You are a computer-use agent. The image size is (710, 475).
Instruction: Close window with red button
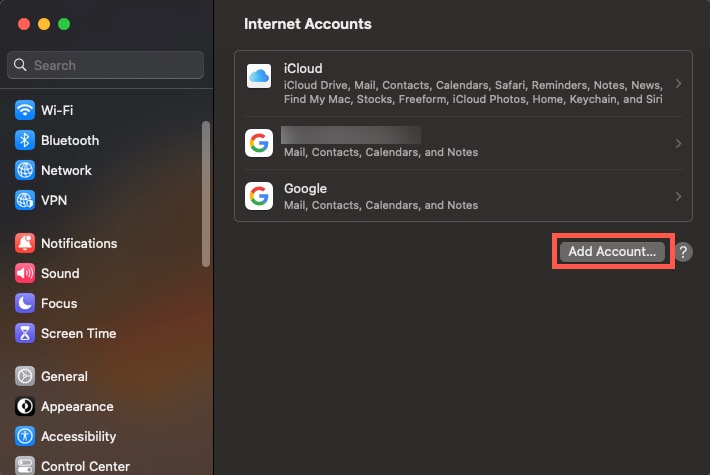click(24, 24)
